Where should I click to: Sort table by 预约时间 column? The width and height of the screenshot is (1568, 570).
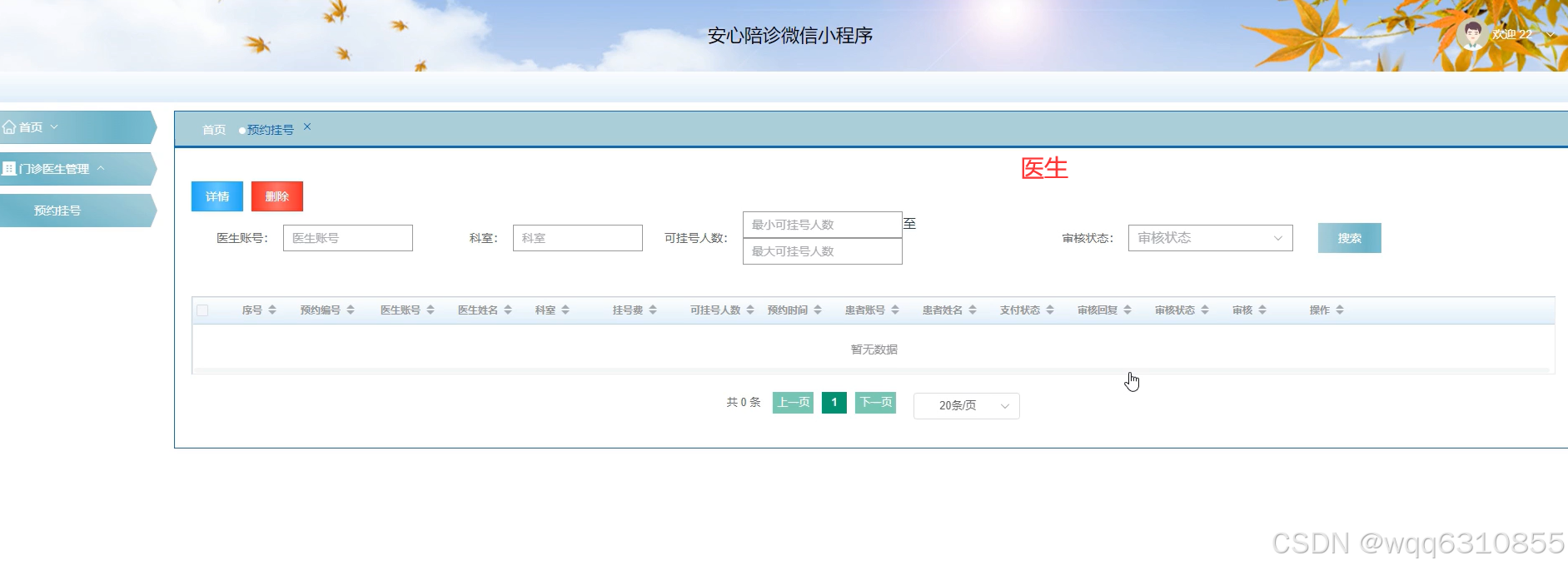click(x=818, y=310)
